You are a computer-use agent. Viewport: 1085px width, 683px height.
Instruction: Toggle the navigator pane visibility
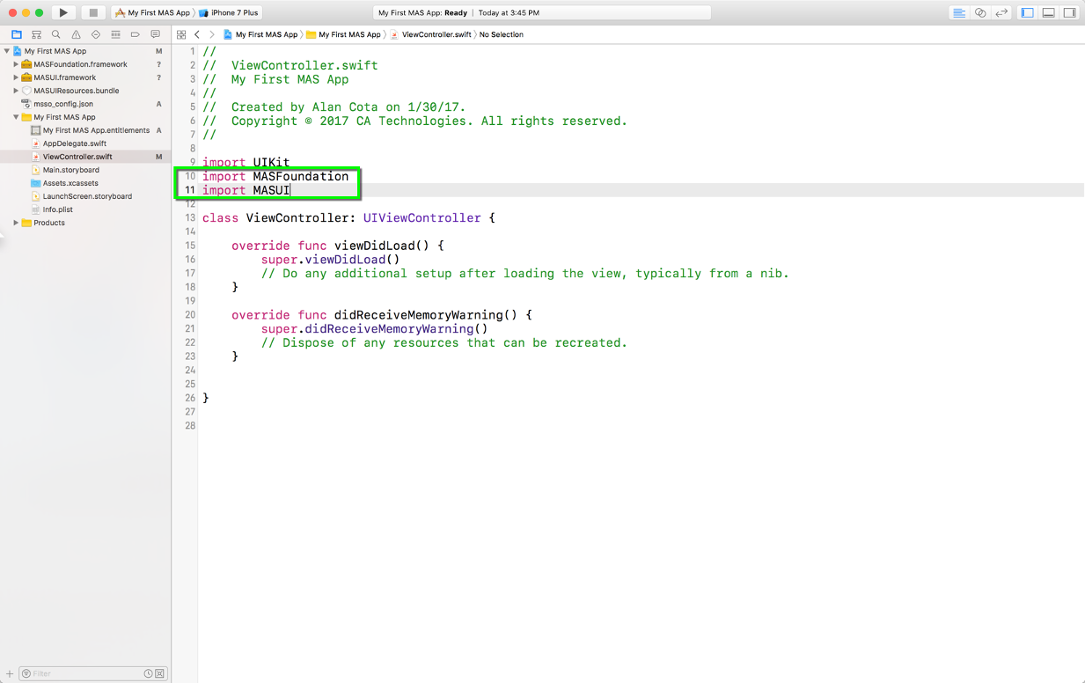point(1028,12)
